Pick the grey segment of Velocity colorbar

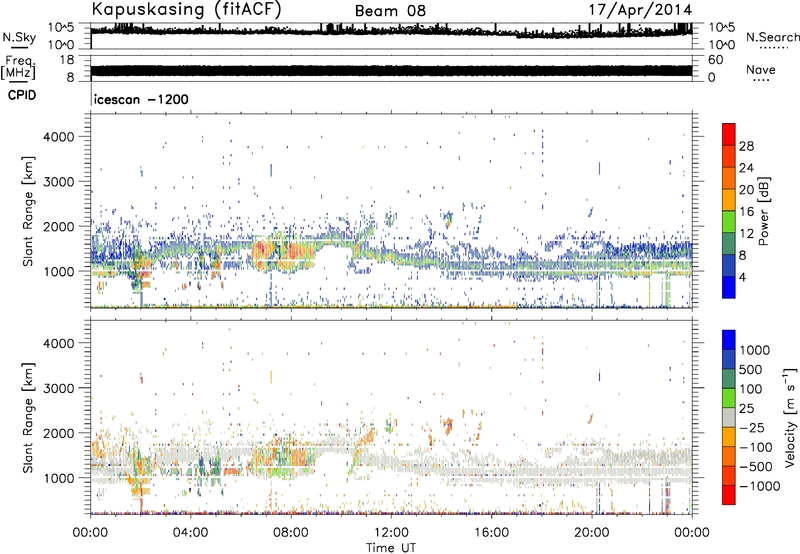coord(729,417)
